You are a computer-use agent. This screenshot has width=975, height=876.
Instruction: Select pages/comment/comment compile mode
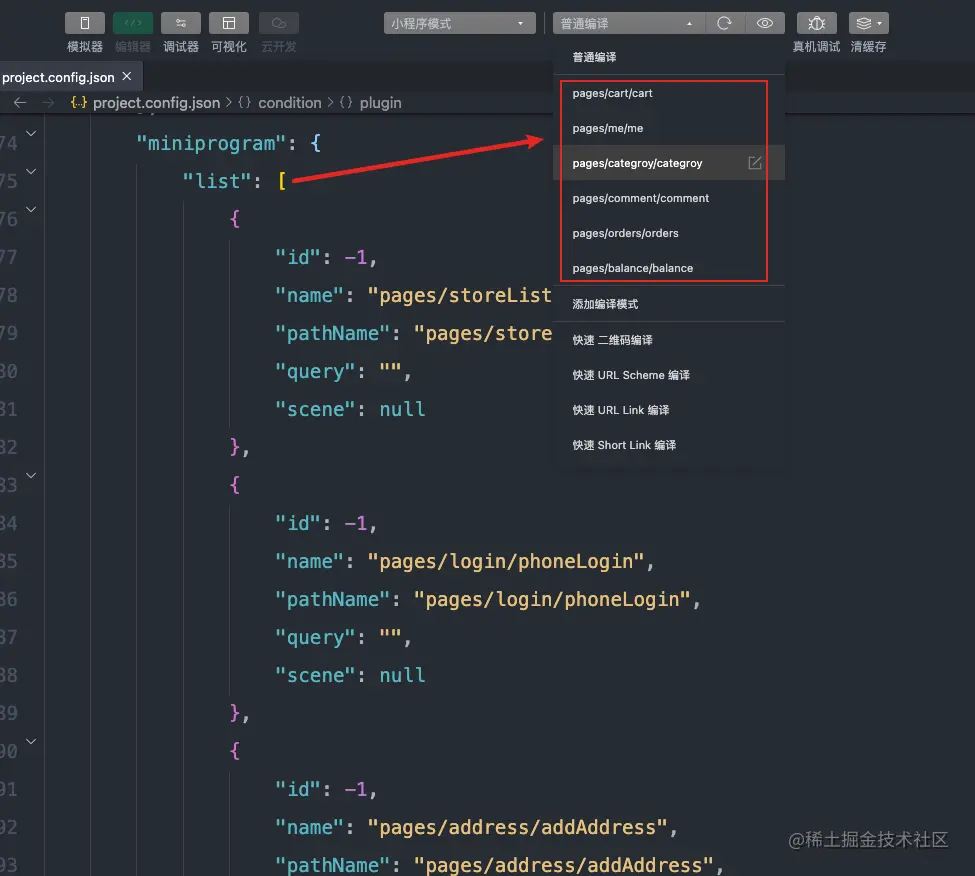coord(668,198)
